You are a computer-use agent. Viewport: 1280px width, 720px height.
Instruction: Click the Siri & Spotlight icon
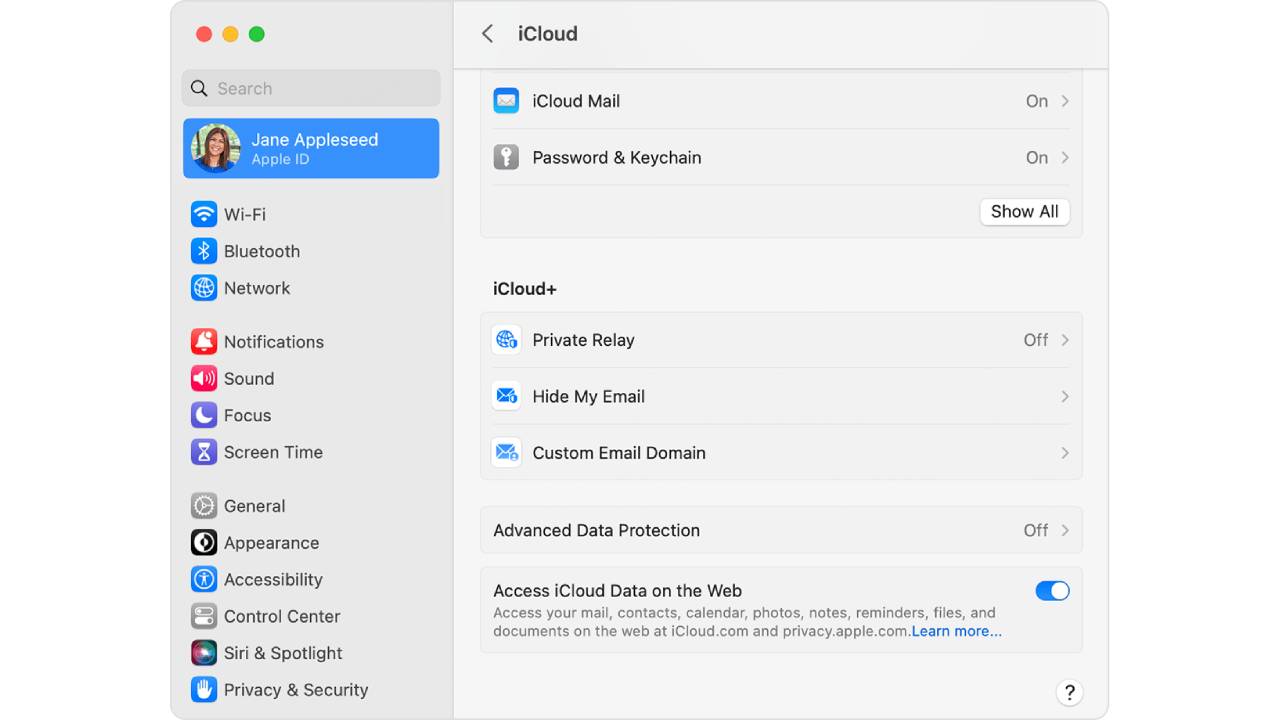coord(204,653)
